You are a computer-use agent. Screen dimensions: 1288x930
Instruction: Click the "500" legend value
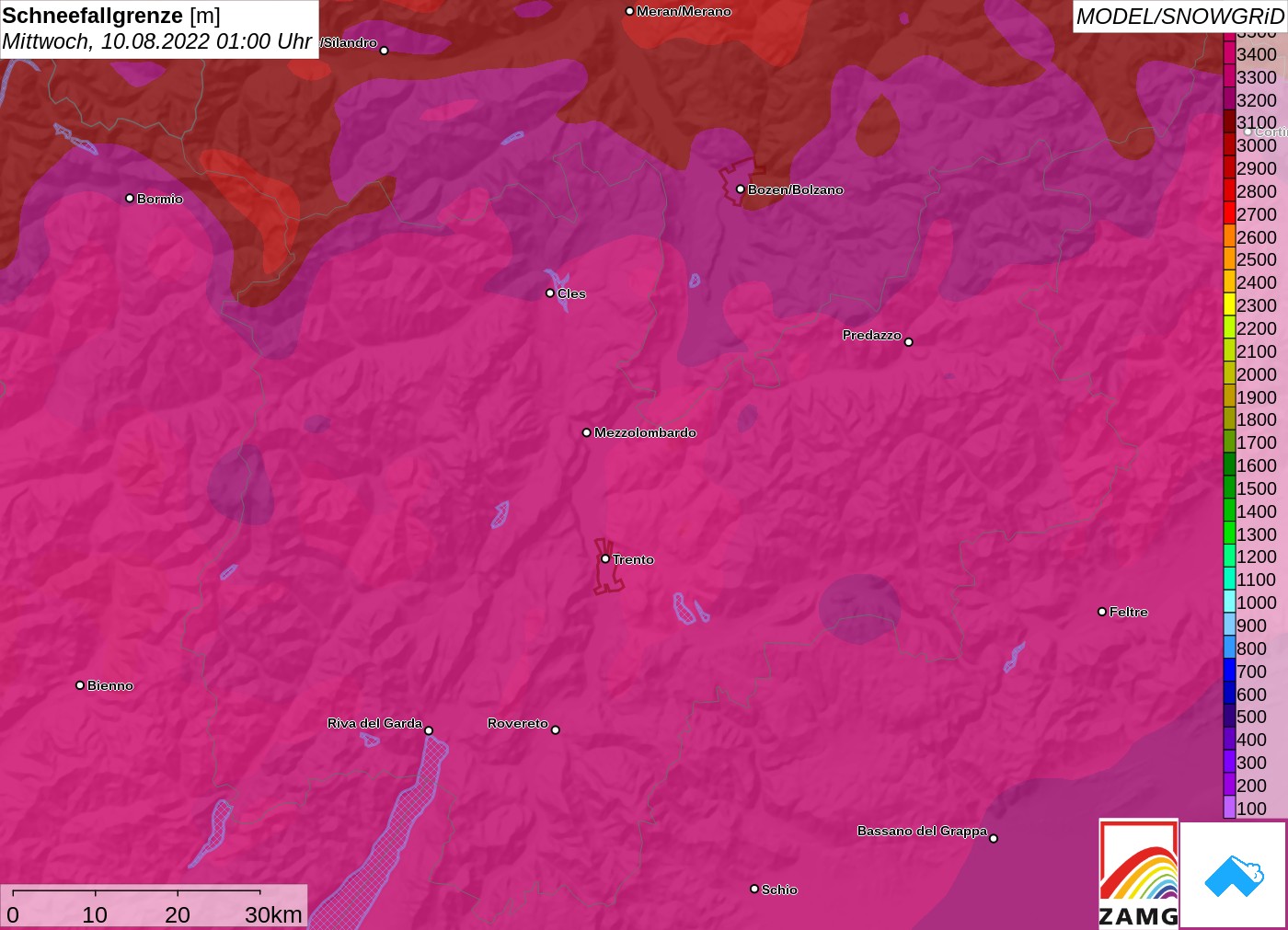[x=1251, y=717]
